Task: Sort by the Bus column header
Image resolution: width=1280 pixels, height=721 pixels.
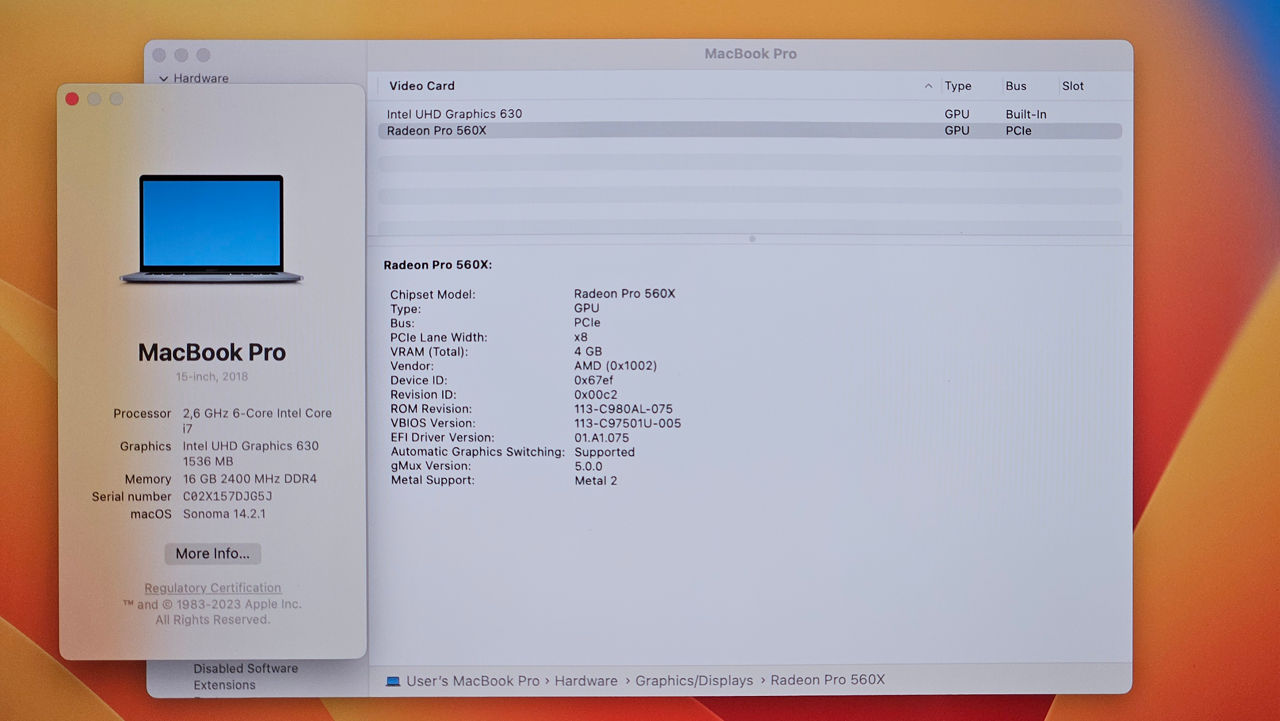Action: pyautogui.click(x=1016, y=86)
